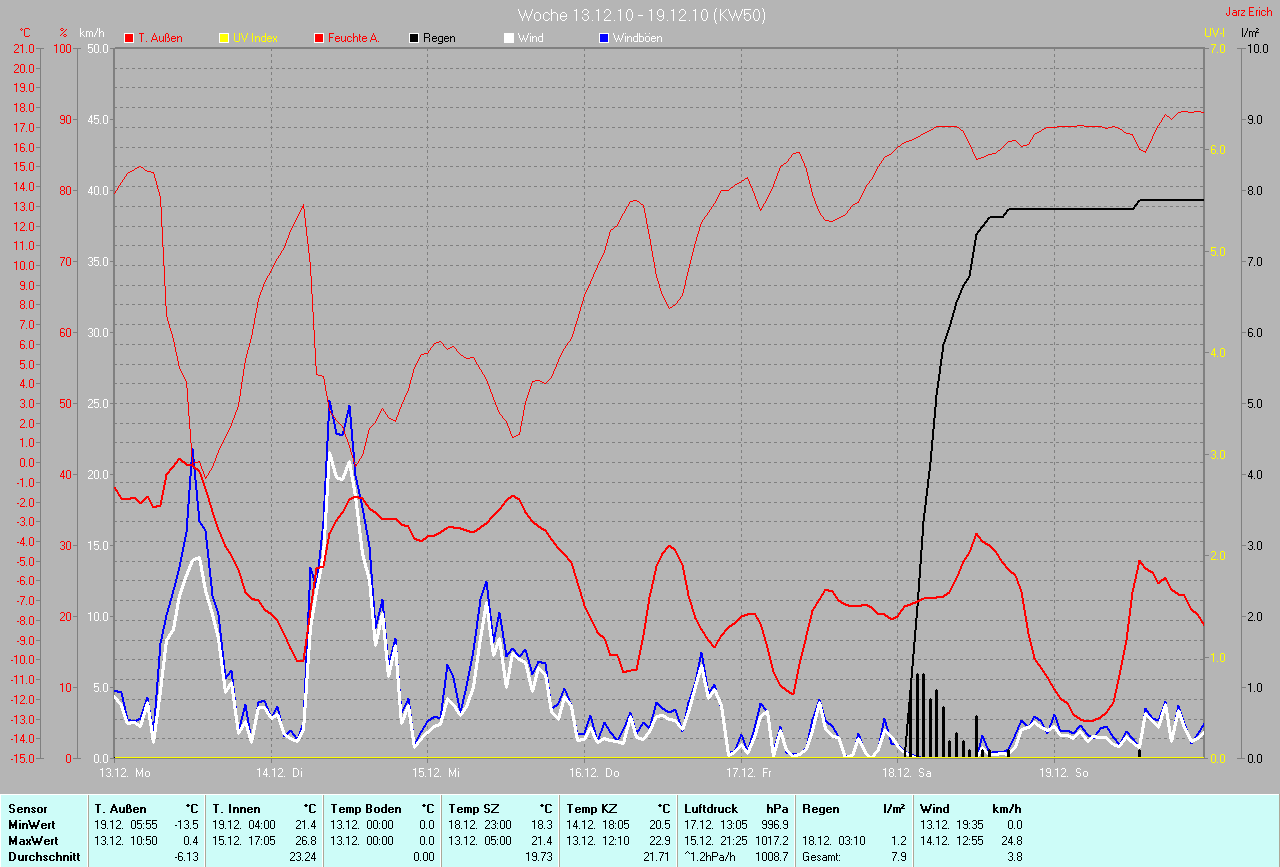Image resolution: width=1280 pixels, height=867 pixels.
Task: Pick the 19.12. So date marker
Action: (1063, 772)
